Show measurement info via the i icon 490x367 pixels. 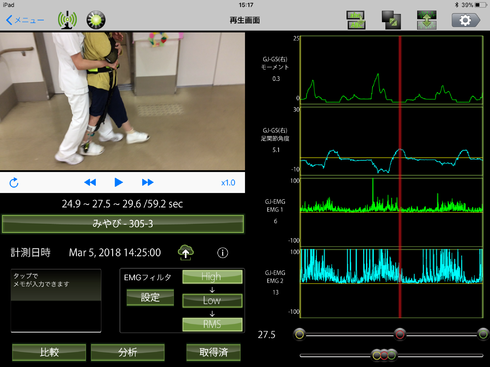223,253
